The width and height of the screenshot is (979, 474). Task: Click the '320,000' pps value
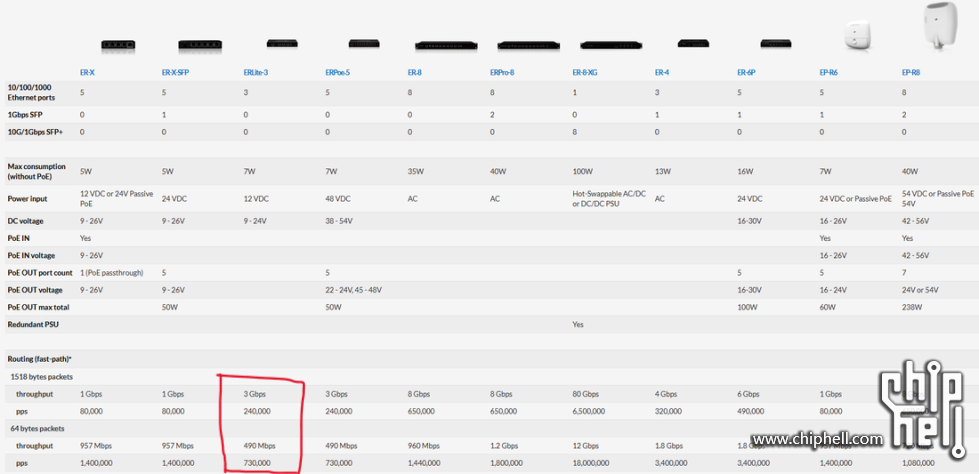pos(668,412)
